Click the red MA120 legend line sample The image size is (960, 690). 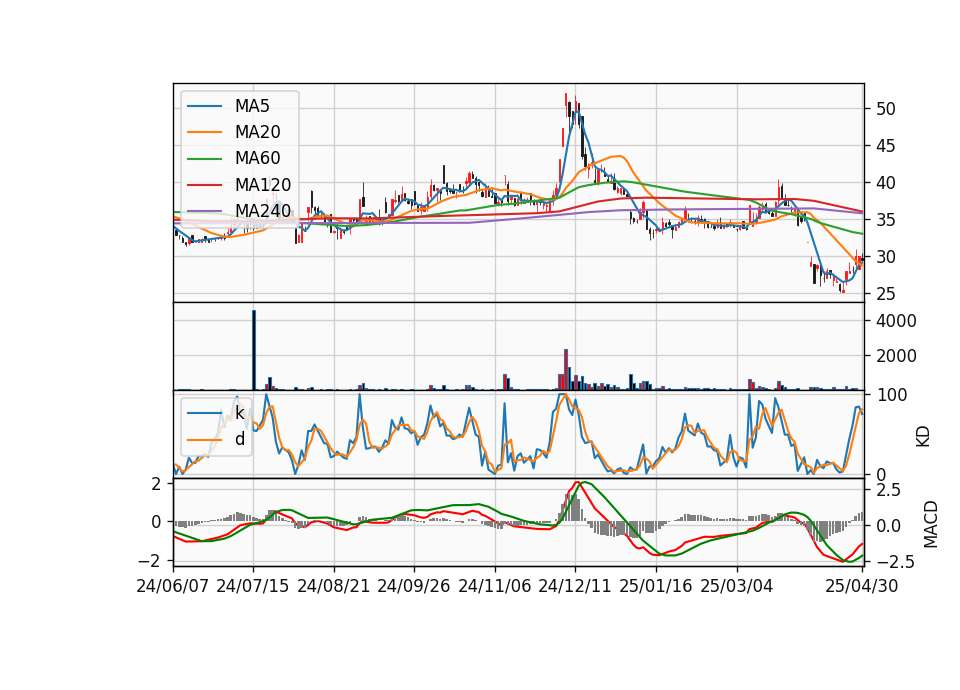tap(204, 185)
